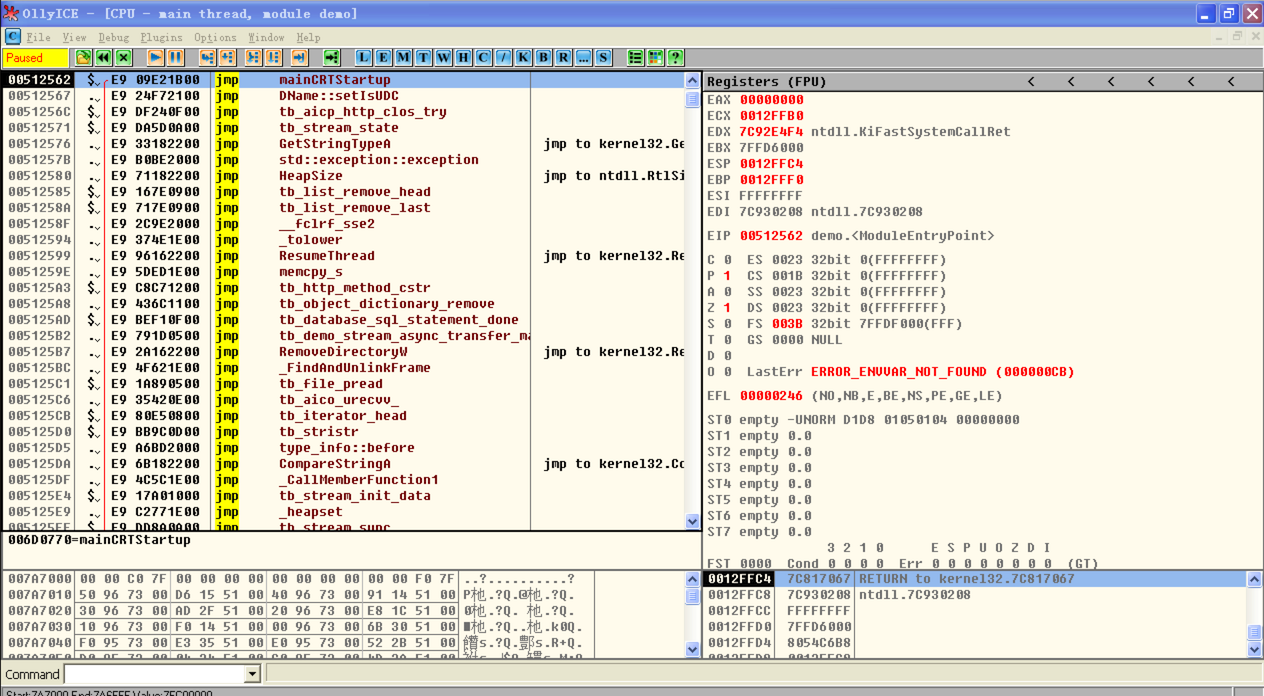This screenshot has width=1264, height=696.
Task: Open Executable modules via E button
Action: 384,58
